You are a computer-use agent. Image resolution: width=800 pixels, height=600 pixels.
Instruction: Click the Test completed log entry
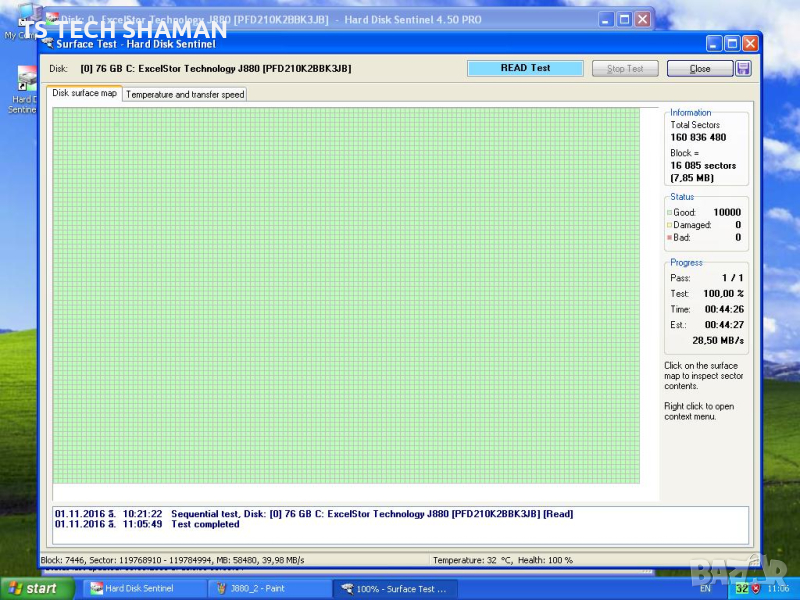pyautogui.click(x=205, y=524)
